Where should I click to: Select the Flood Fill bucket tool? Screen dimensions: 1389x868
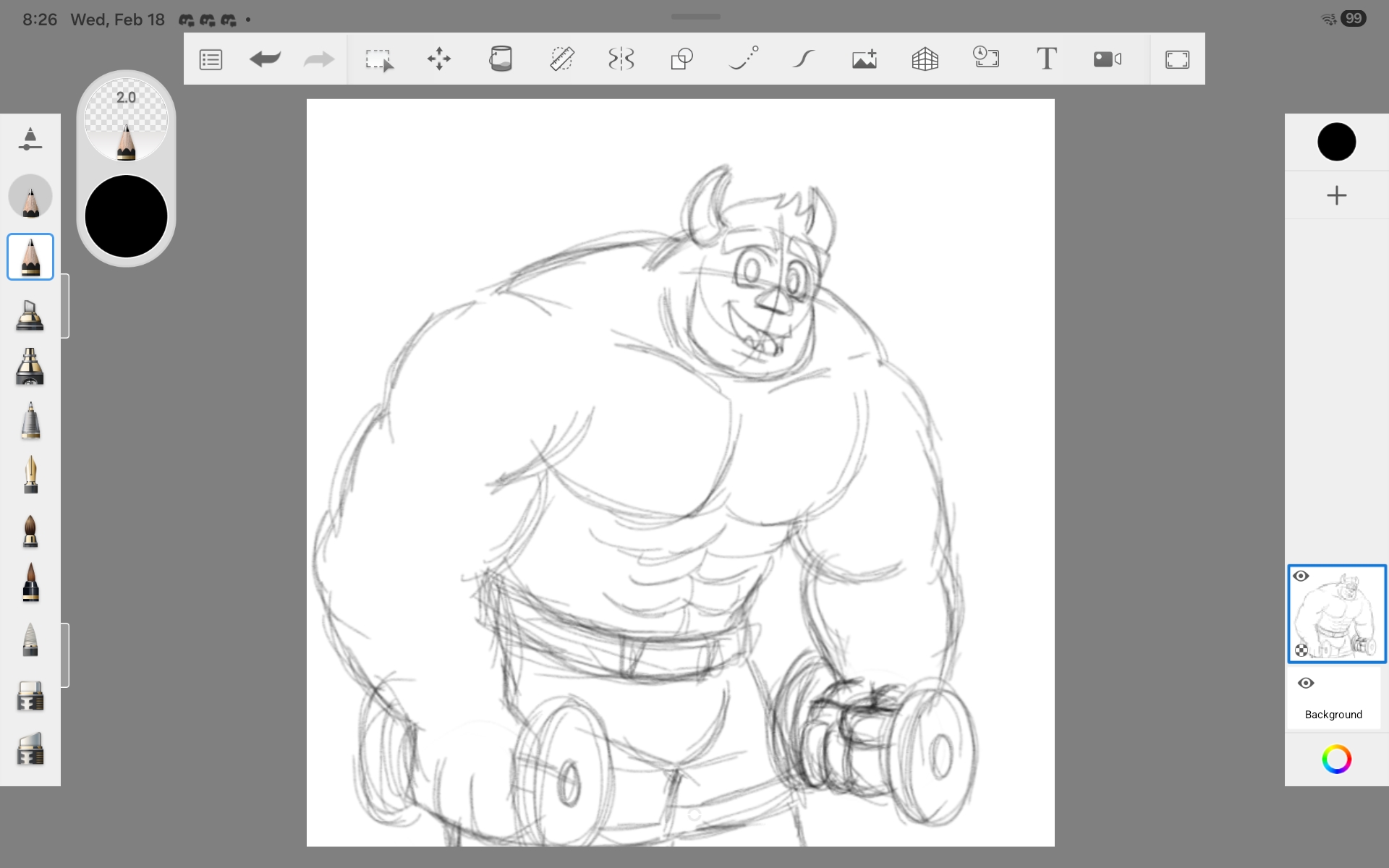[x=501, y=59]
